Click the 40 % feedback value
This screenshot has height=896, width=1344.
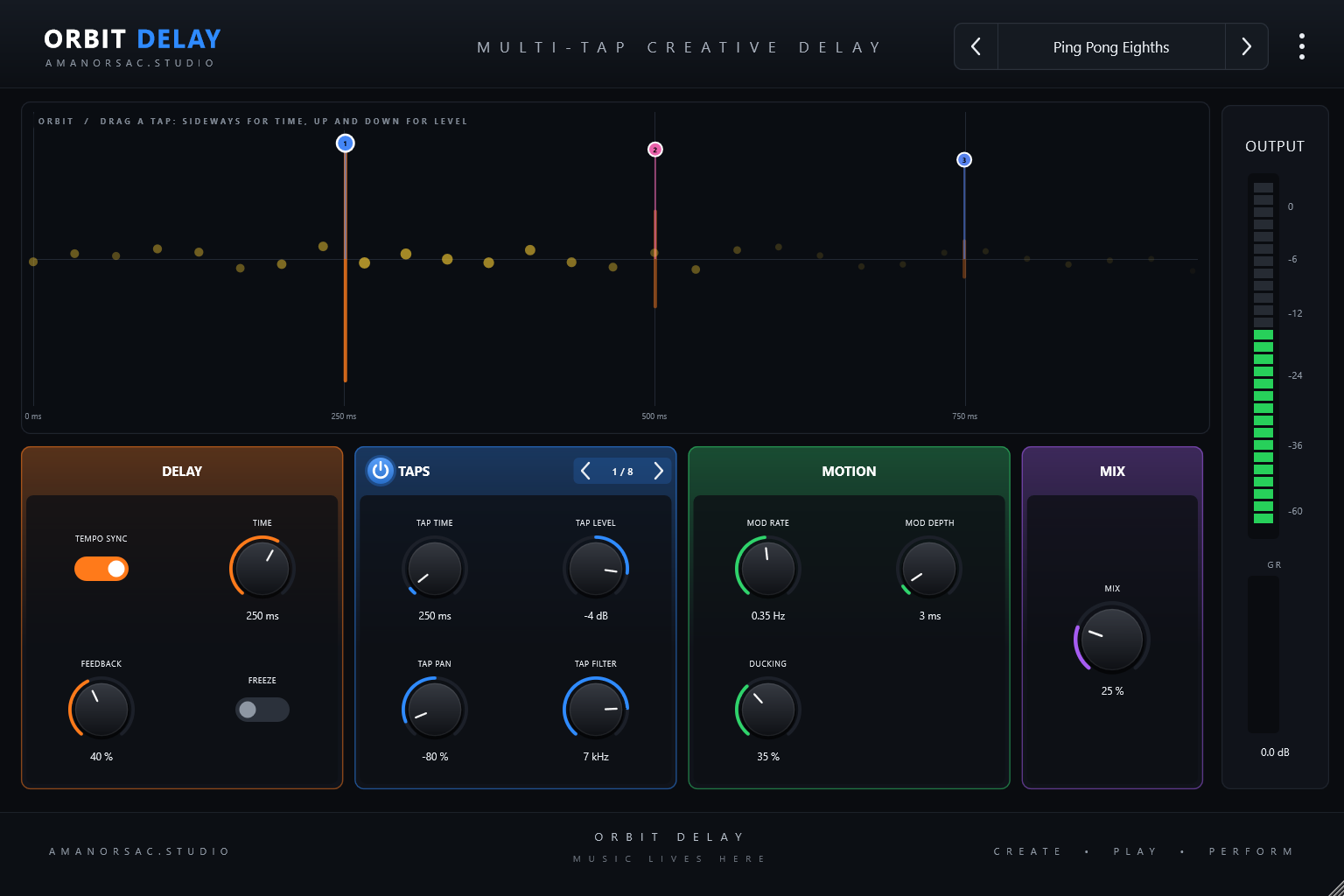click(x=101, y=757)
